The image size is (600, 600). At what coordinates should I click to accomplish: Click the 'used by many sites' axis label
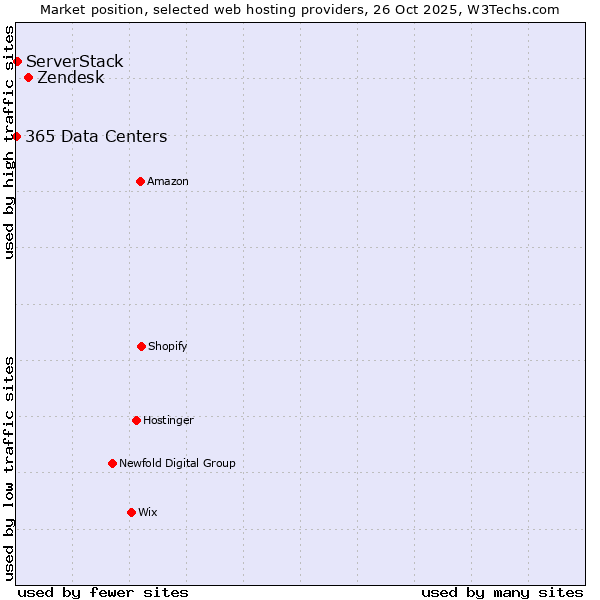[502, 592]
